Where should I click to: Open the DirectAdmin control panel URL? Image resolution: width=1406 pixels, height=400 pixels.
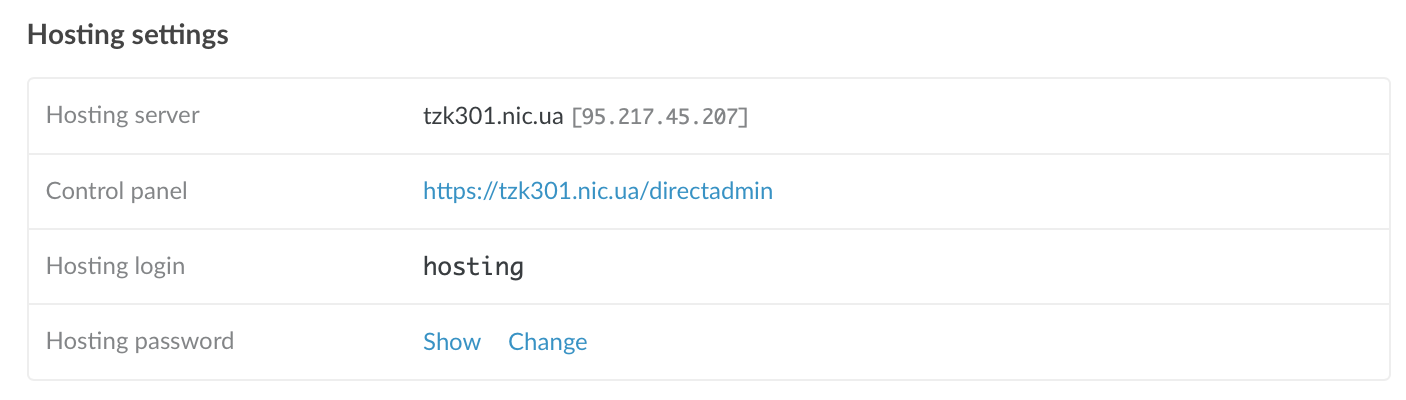(x=597, y=191)
